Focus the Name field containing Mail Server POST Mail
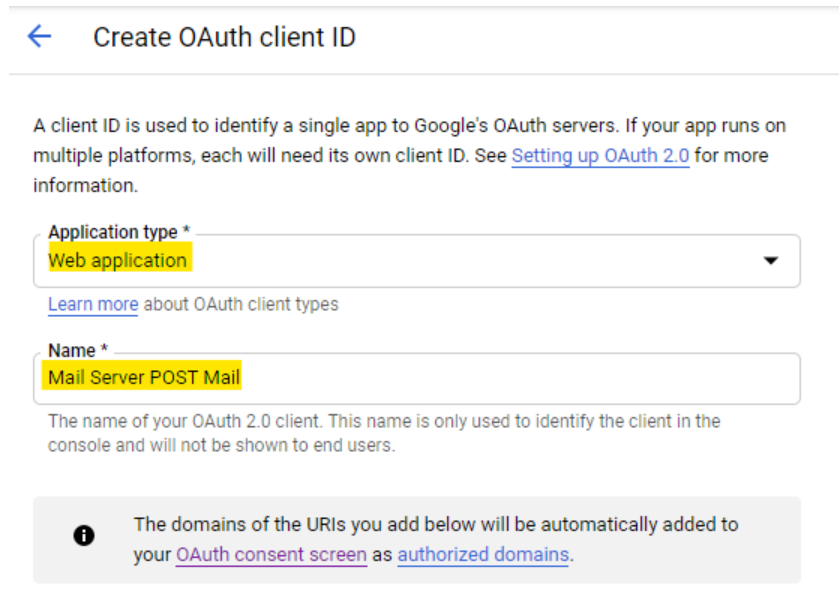This screenshot has width=839, height=593. pos(417,378)
